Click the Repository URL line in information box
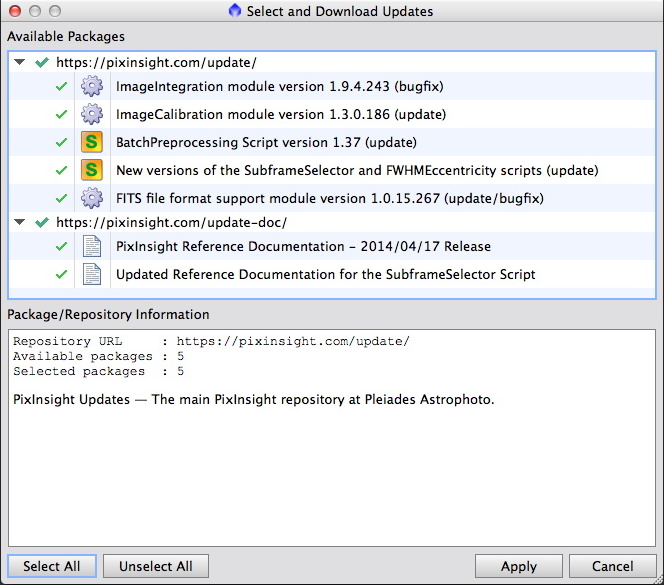Image resolution: width=664 pixels, height=585 pixels. point(211,341)
